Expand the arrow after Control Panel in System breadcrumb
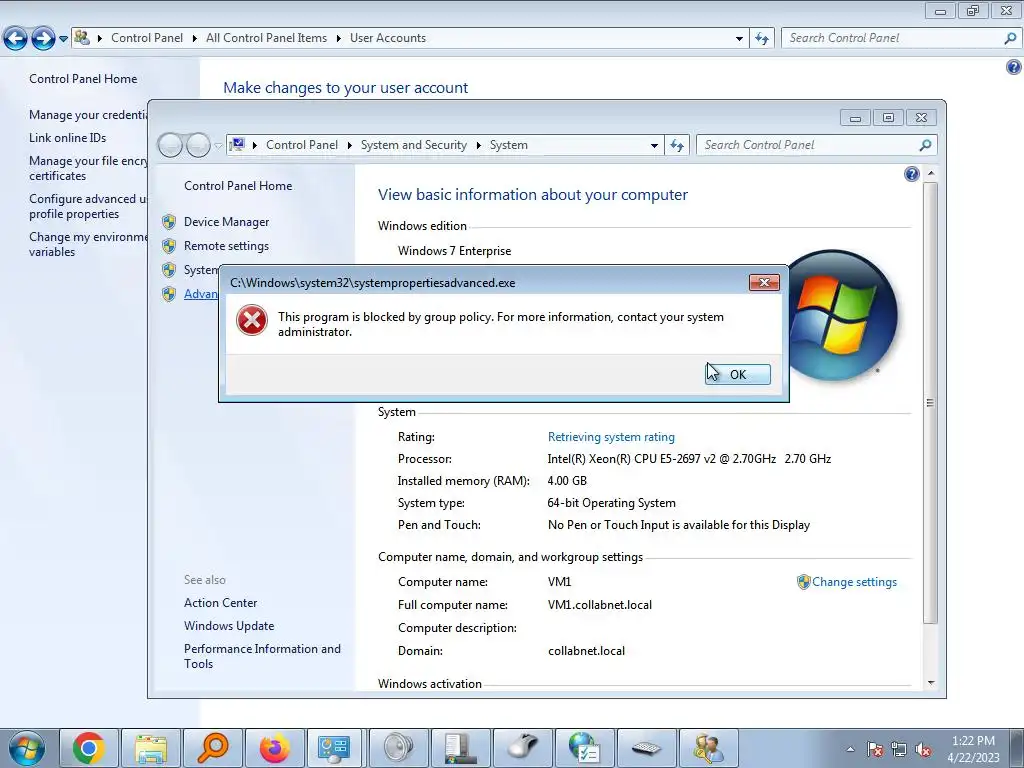Image resolution: width=1024 pixels, height=768 pixels. pyautogui.click(x=349, y=146)
